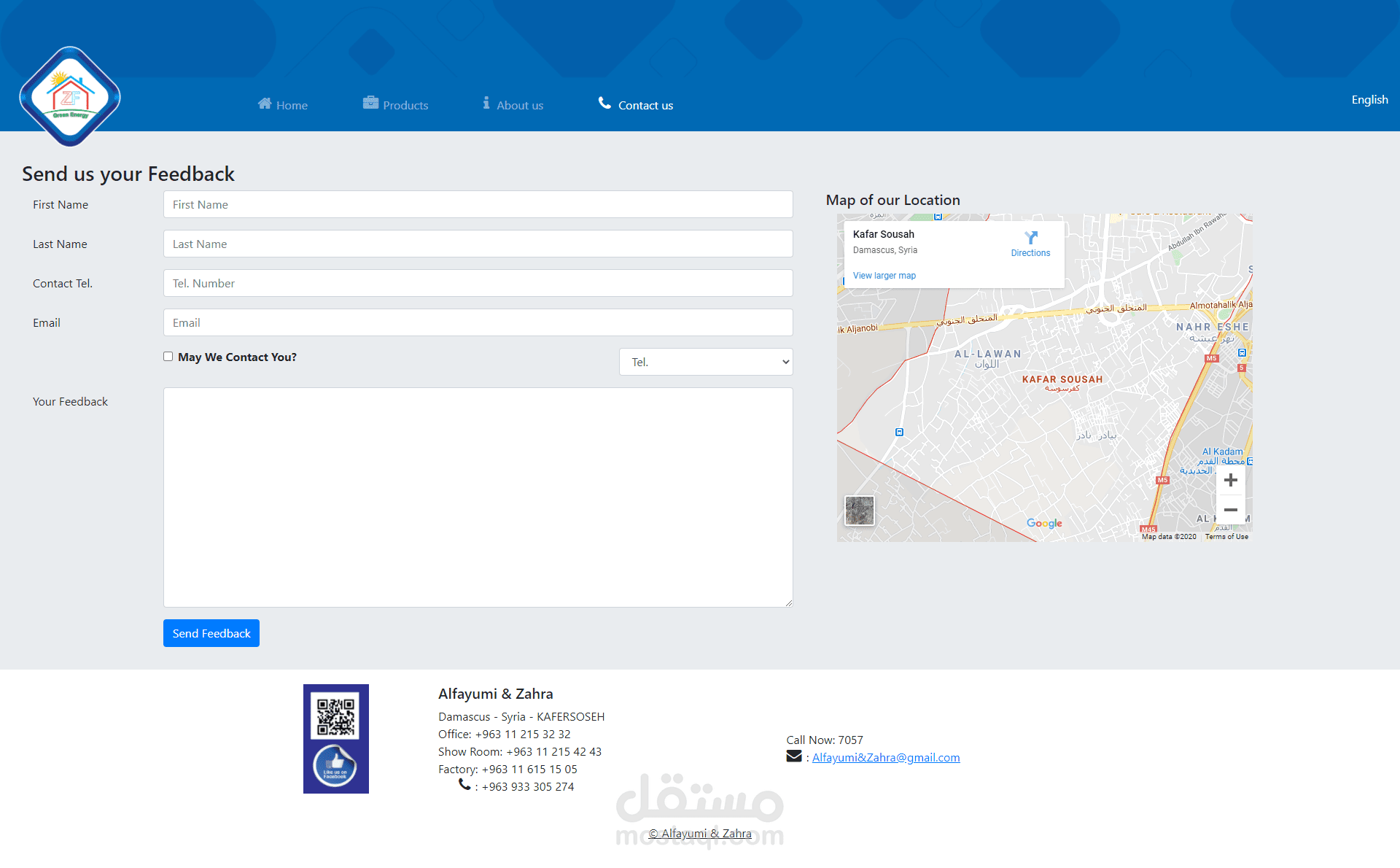Zoom out the map with minus
Screen dimensions: 1400x868
1230,510
